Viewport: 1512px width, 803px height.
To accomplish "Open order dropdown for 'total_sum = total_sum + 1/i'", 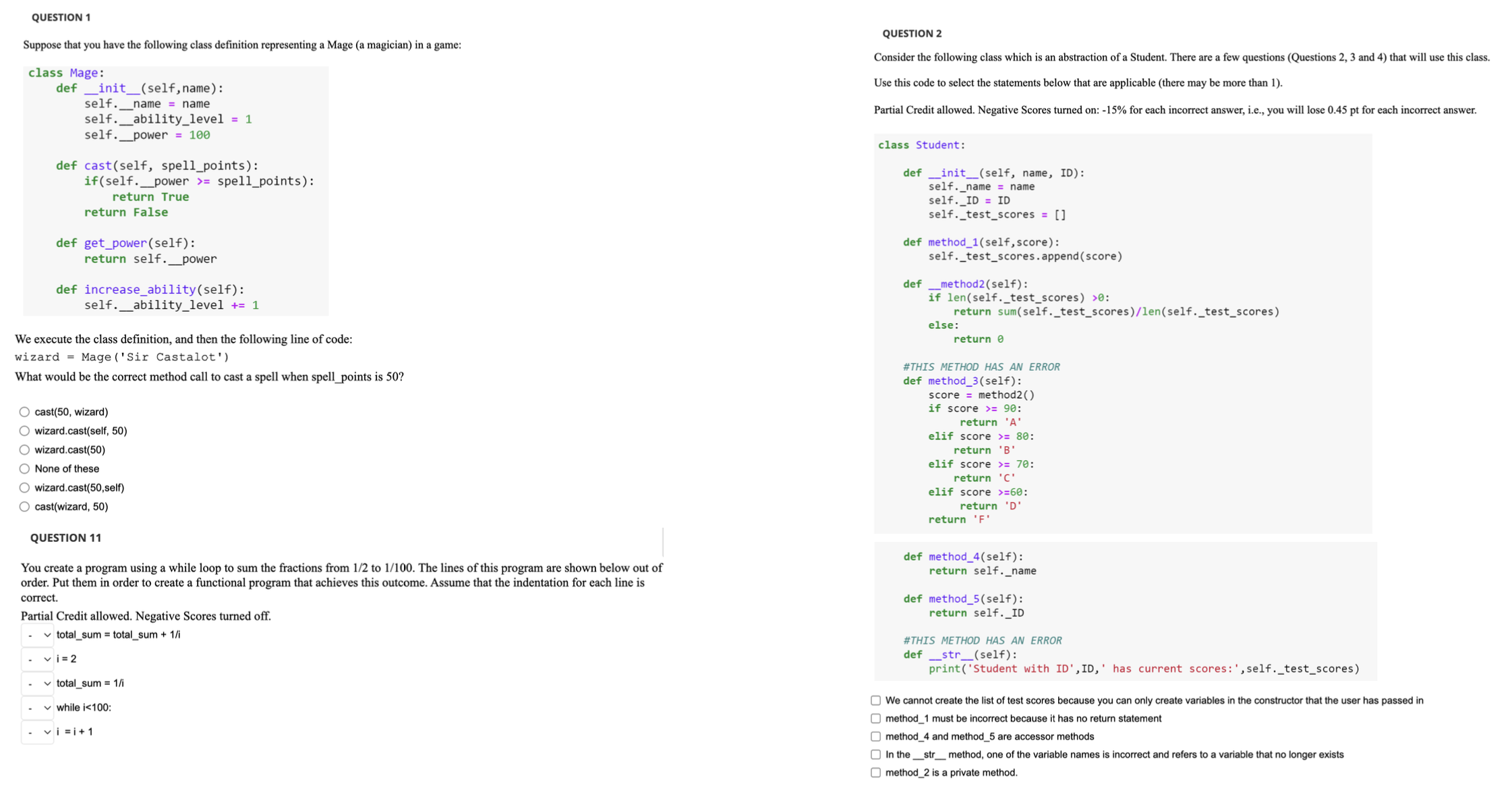I will [38, 635].
